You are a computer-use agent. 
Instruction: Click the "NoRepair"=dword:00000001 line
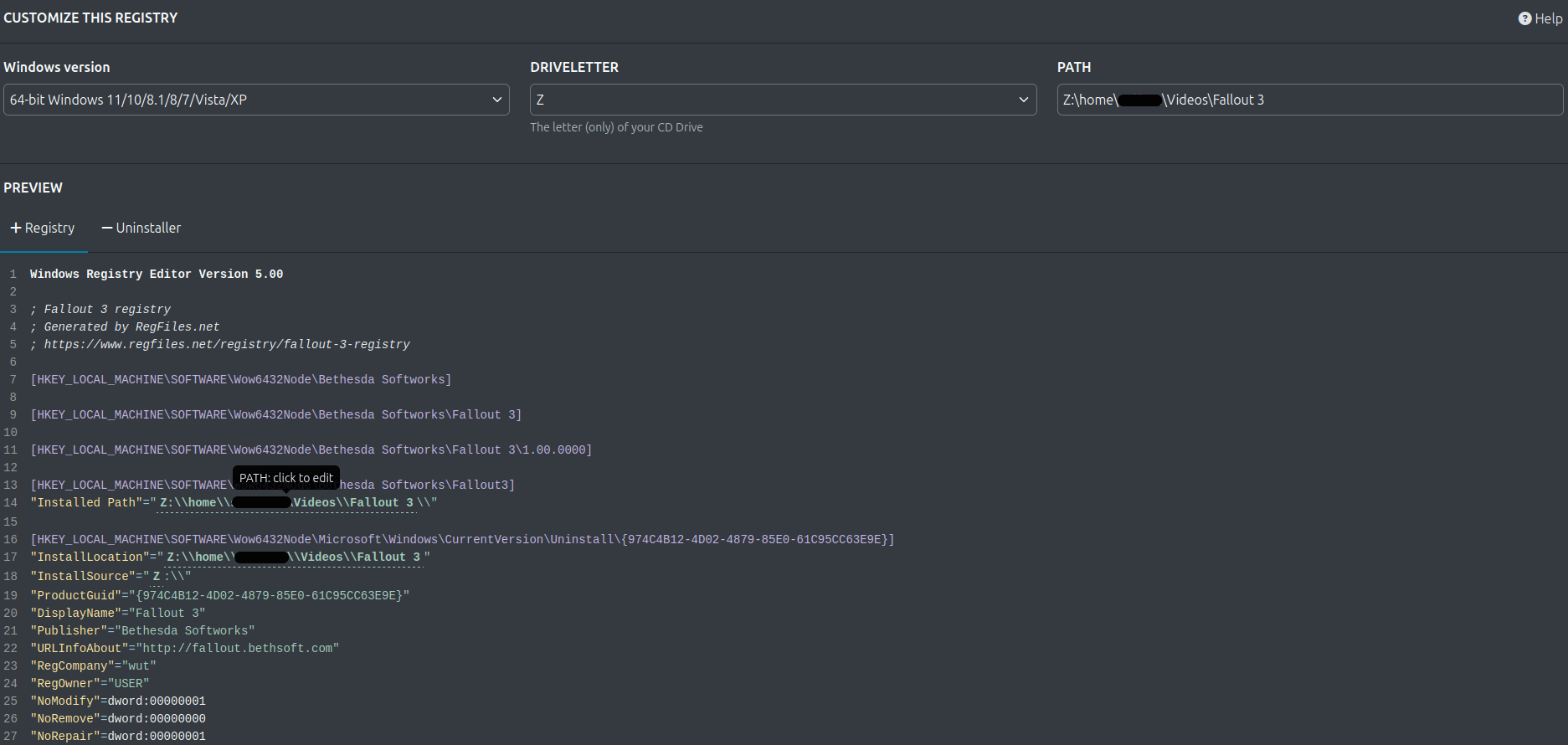click(x=118, y=736)
